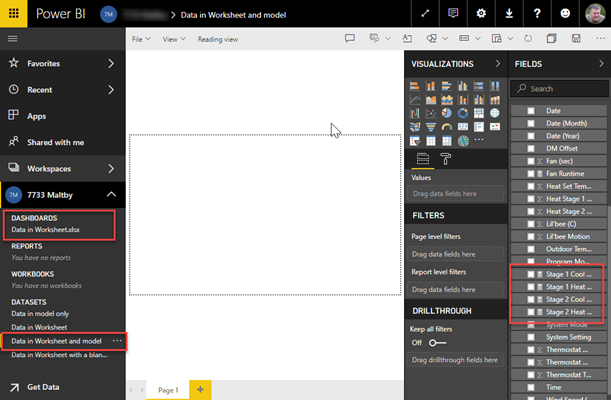Click the duplicate page icon

click(551, 38)
